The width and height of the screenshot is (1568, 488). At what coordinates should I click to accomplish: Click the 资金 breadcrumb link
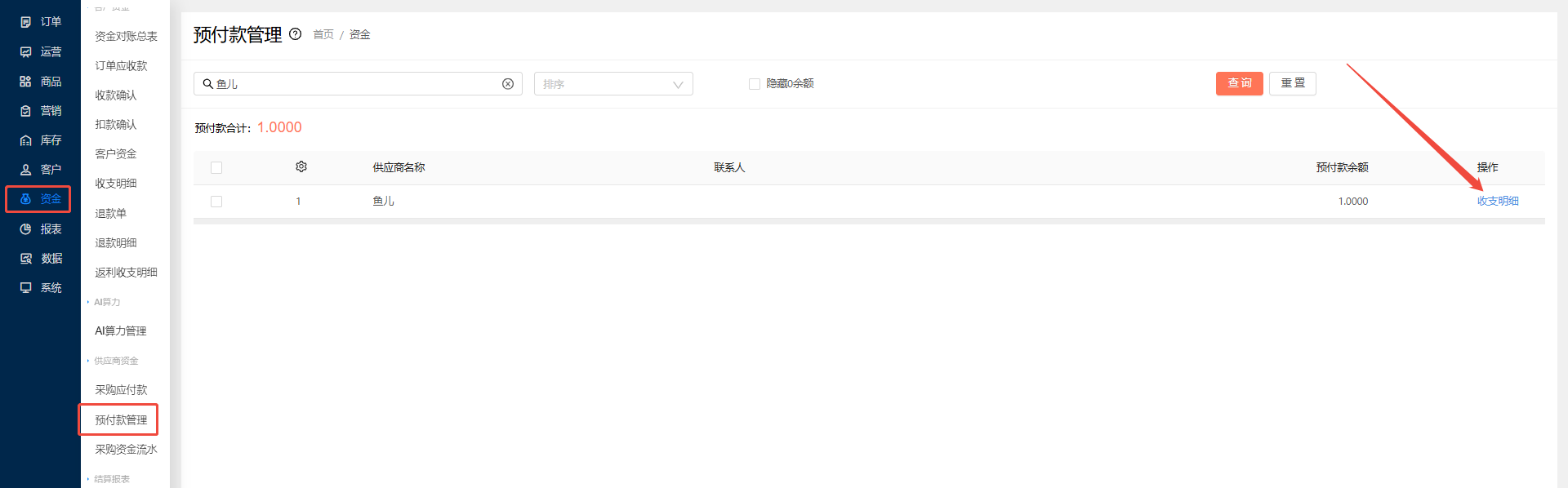[x=360, y=34]
